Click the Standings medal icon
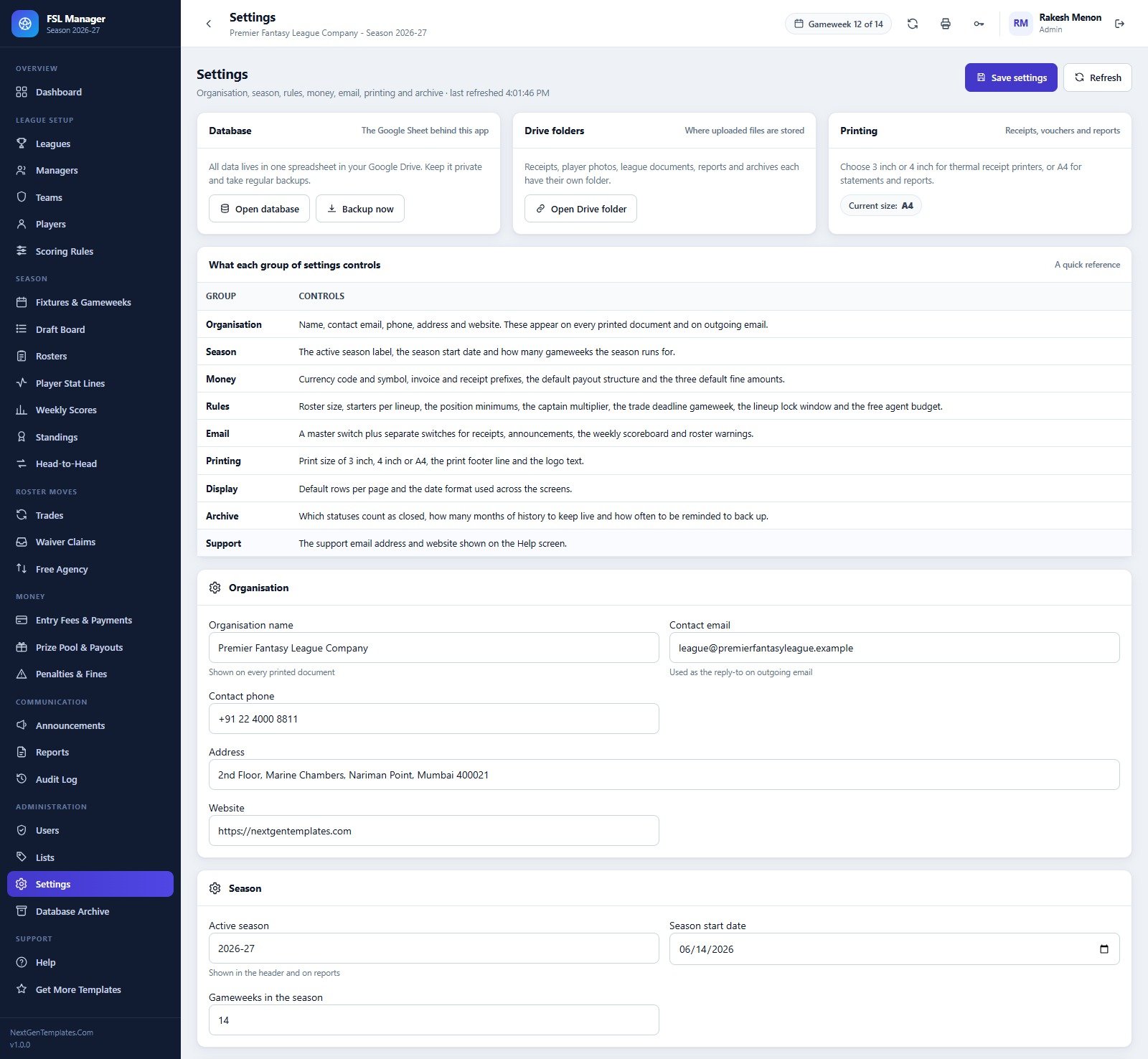1148x1059 pixels. (22, 437)
